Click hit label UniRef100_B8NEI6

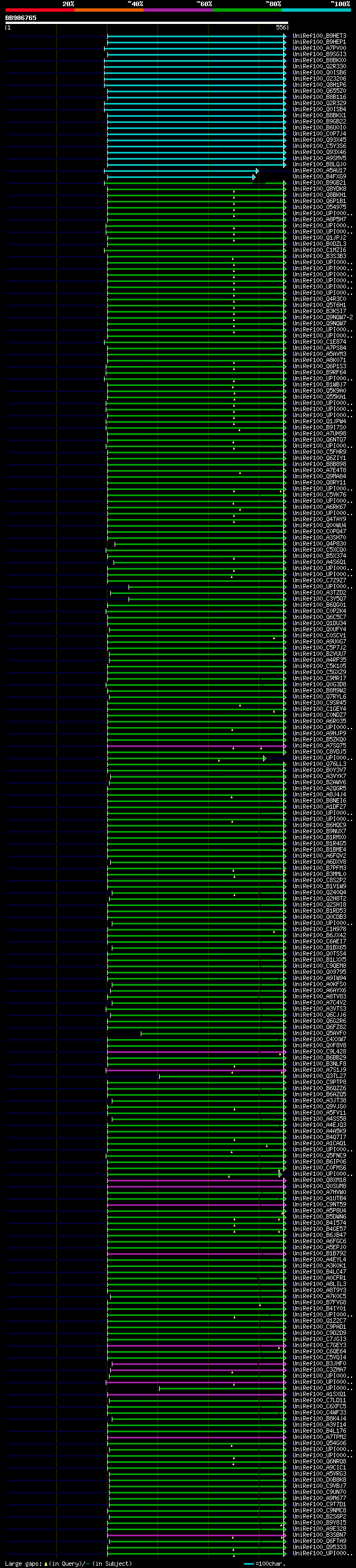[319, 800]
